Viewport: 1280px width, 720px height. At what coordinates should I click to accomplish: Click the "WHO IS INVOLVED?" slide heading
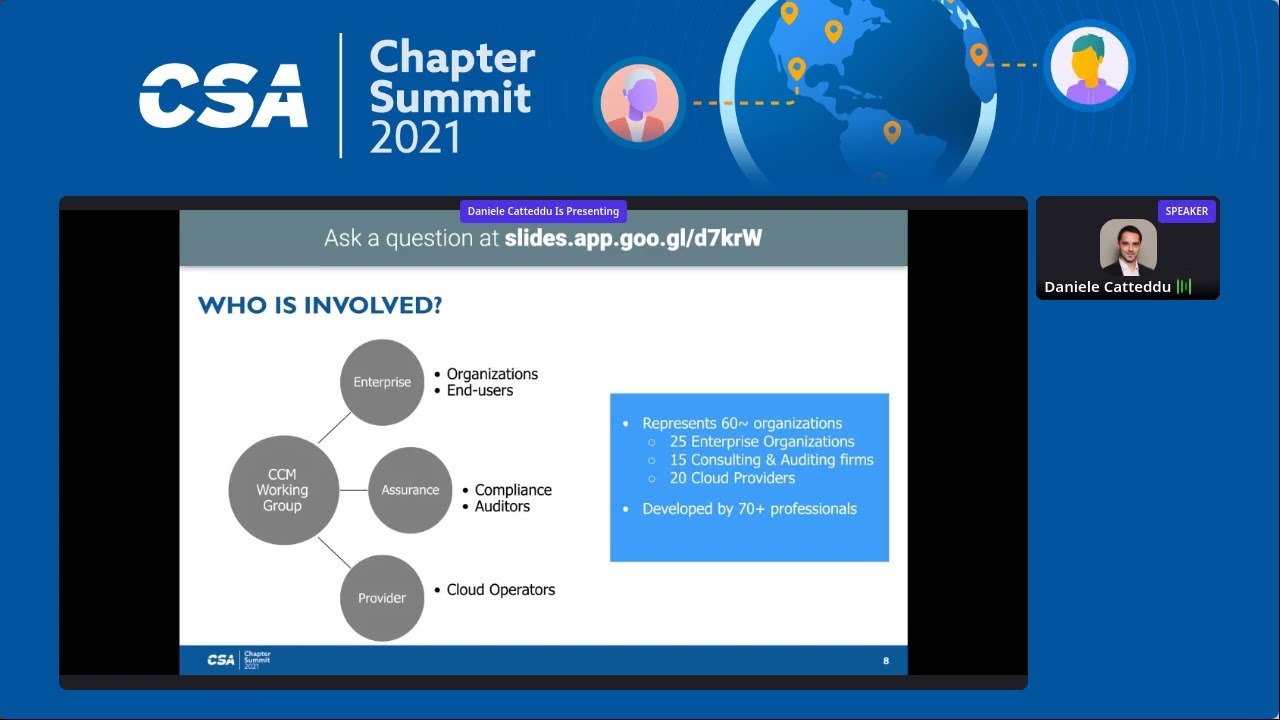coord(320,305)
